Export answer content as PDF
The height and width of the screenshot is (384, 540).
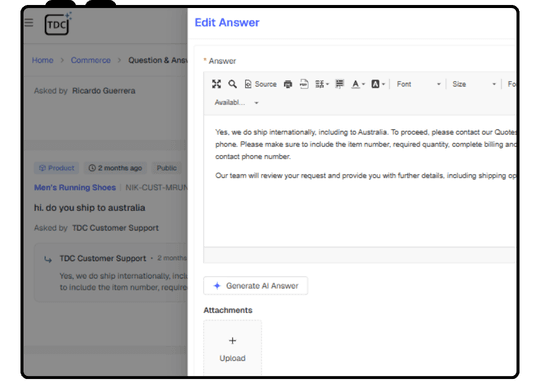coord(304,84)
